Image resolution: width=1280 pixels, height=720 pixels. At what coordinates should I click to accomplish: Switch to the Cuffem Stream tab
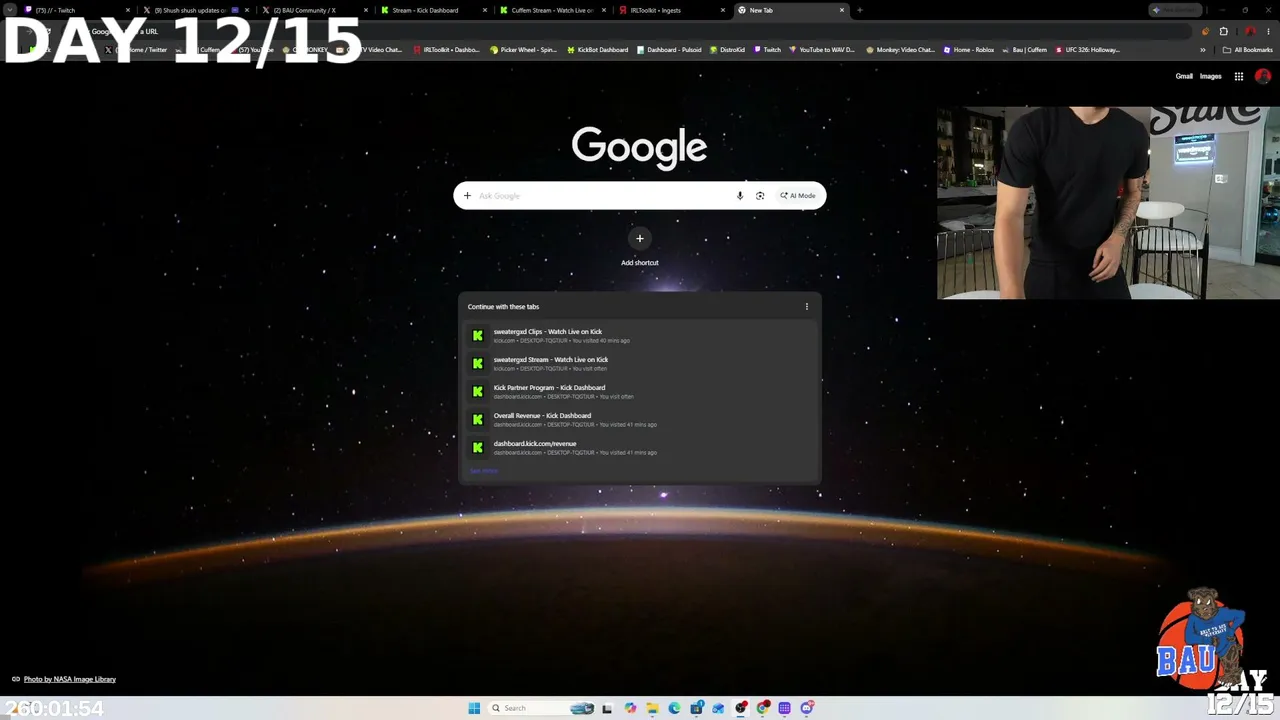pos(552,10)
